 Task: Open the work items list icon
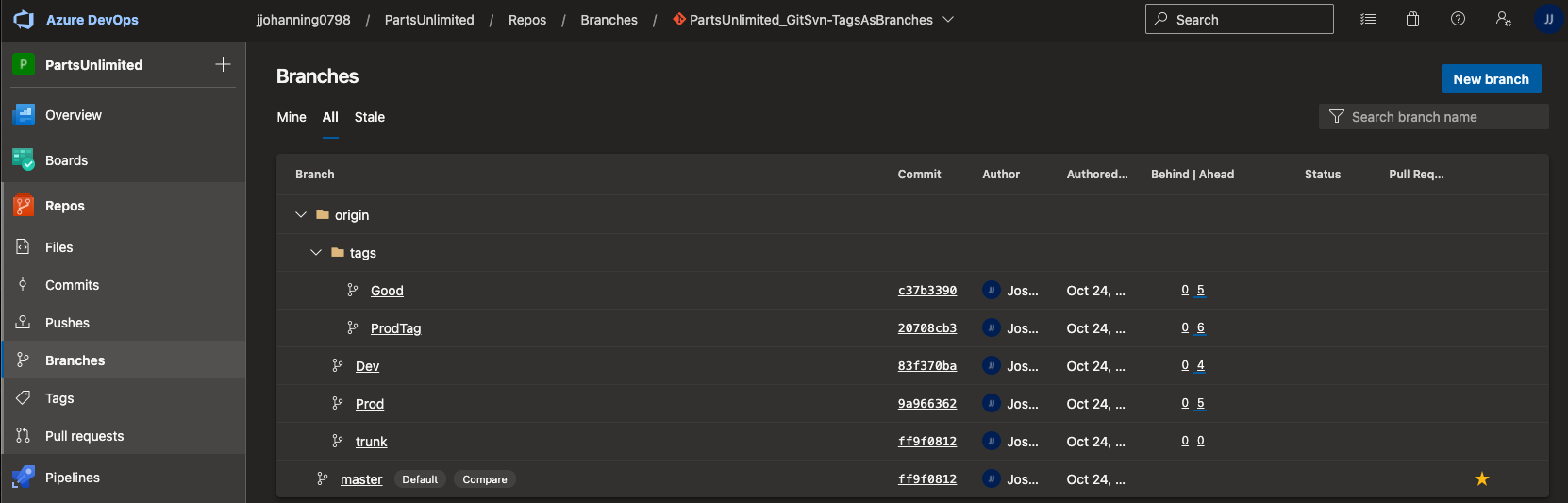(1368, 19)
